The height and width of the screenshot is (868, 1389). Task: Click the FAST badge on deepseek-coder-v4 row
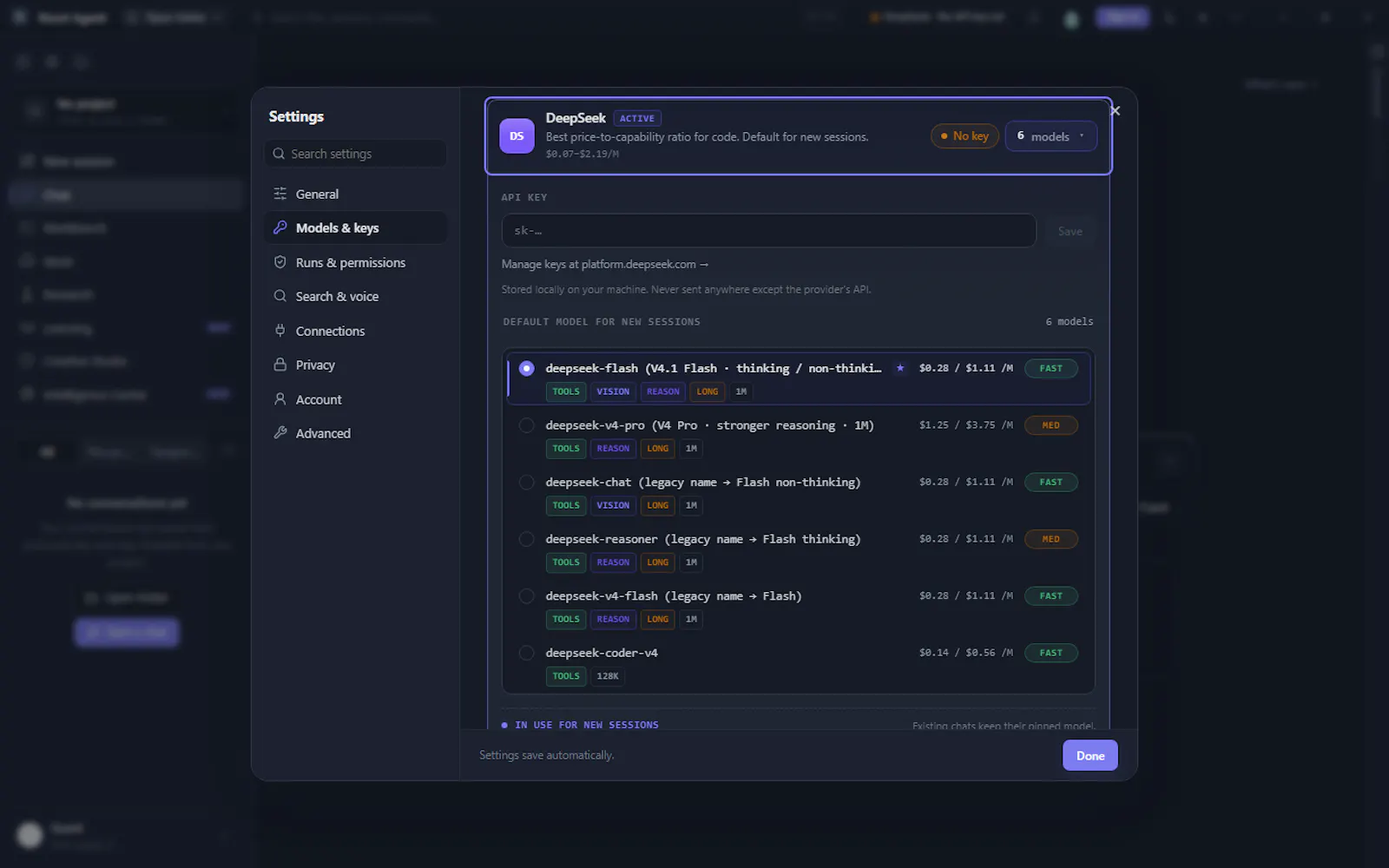click(1051, 653)
